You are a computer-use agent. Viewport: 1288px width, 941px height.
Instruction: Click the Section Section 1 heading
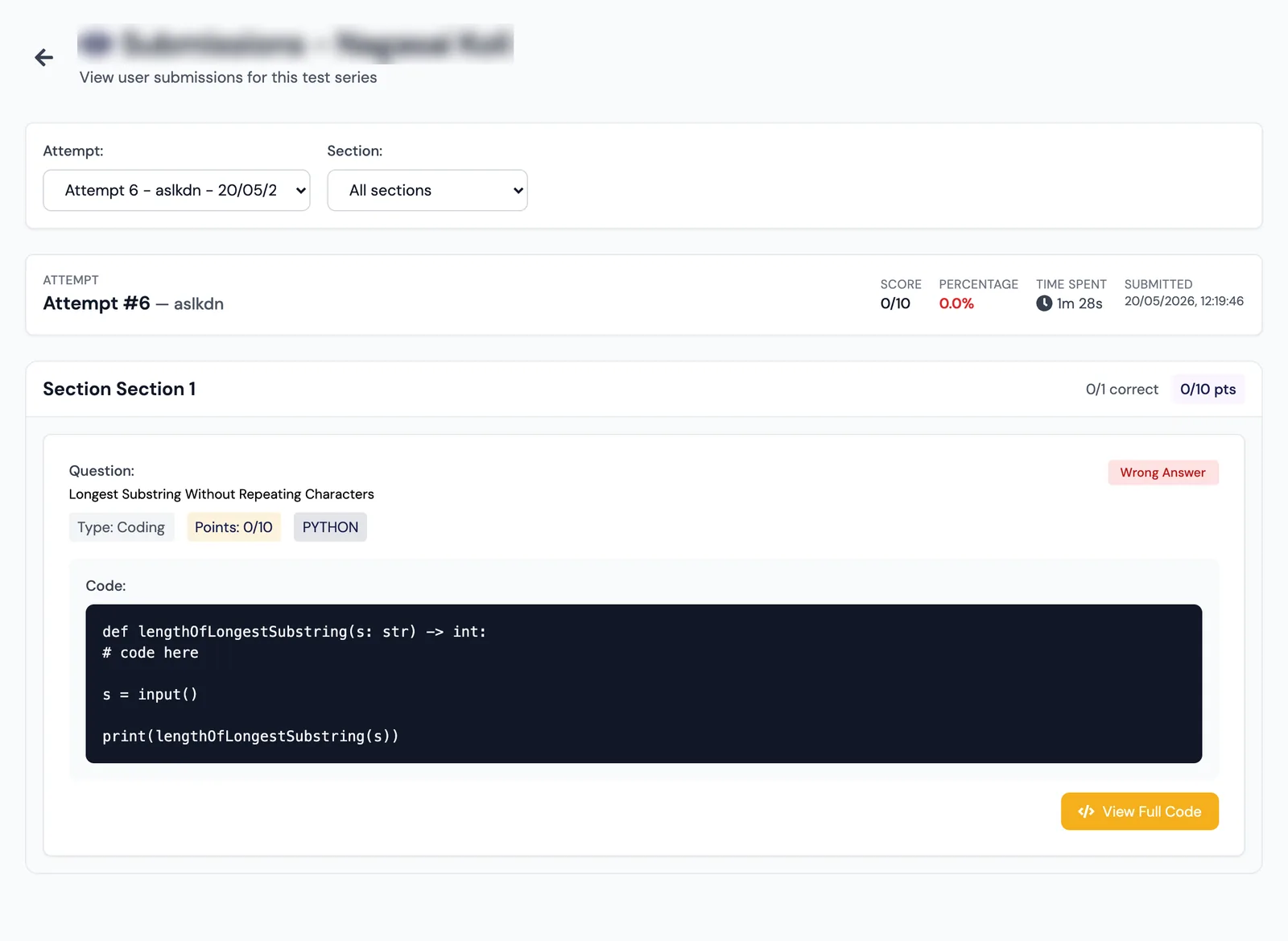click(x=119, y=389)
